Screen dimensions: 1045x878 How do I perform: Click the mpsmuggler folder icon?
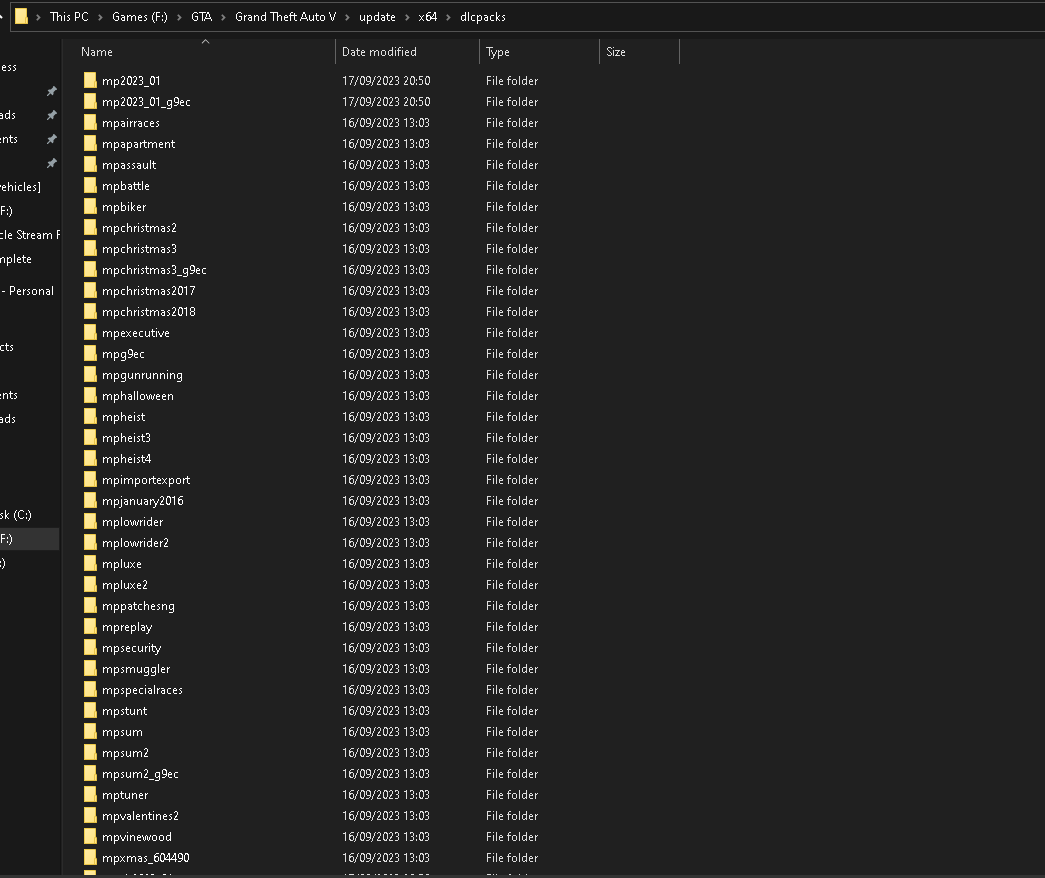click(x=90, y=669)
